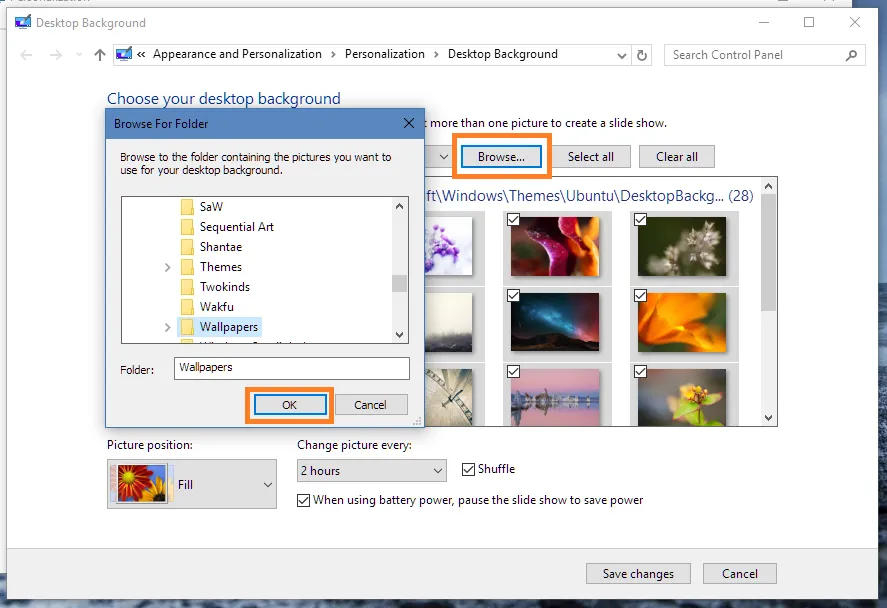Screen dimensions: 887x608
Task: Uncheck the yellow flower bud picture
Action: 640,372
